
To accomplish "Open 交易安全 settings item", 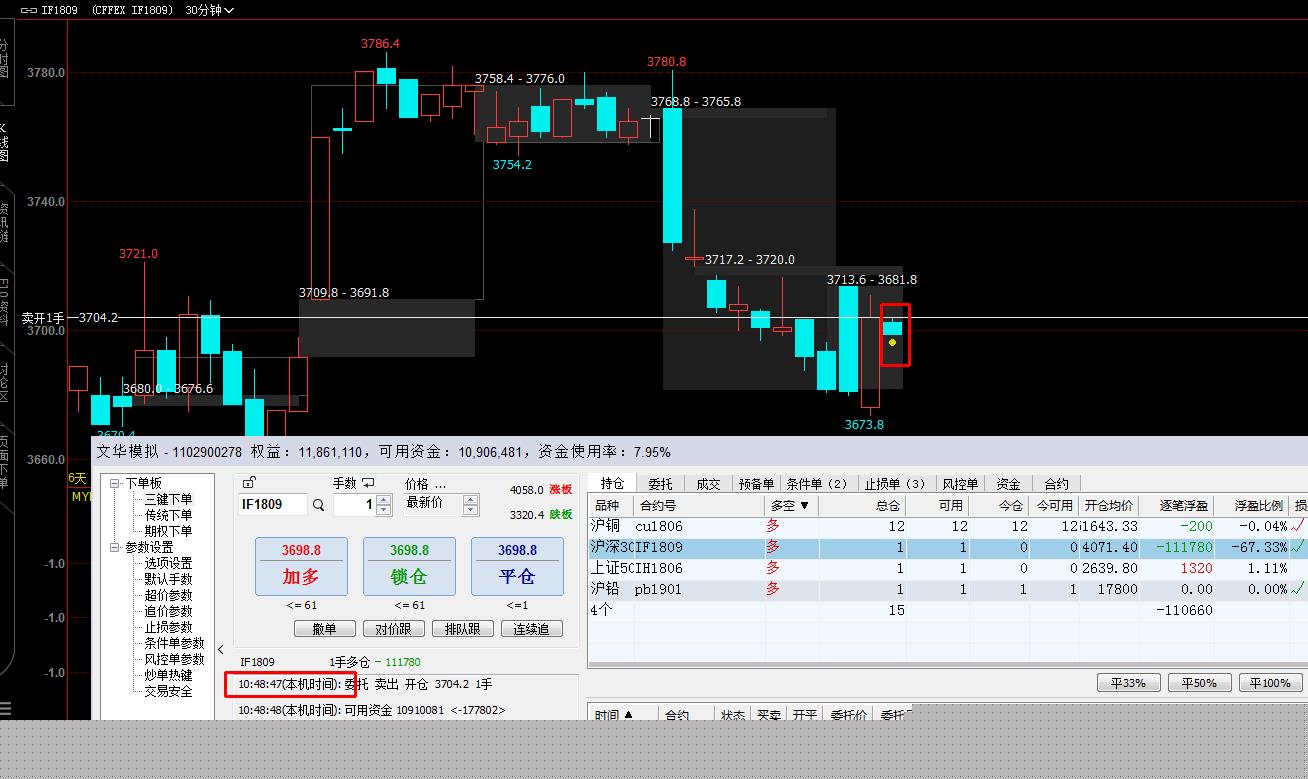I will (x=168, y=691).
